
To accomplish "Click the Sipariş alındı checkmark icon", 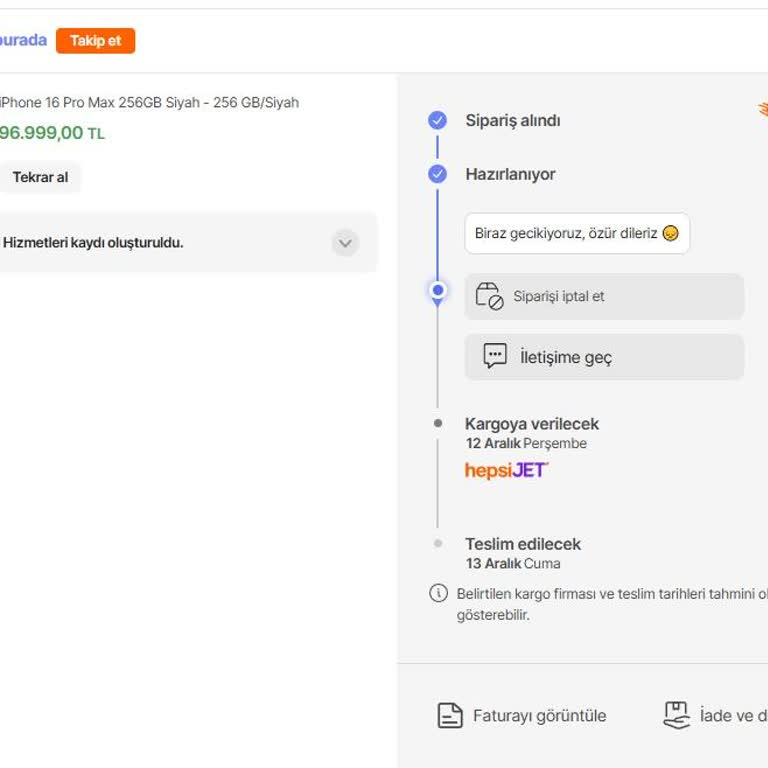I will pyautogui.click(x=437, y=121).
